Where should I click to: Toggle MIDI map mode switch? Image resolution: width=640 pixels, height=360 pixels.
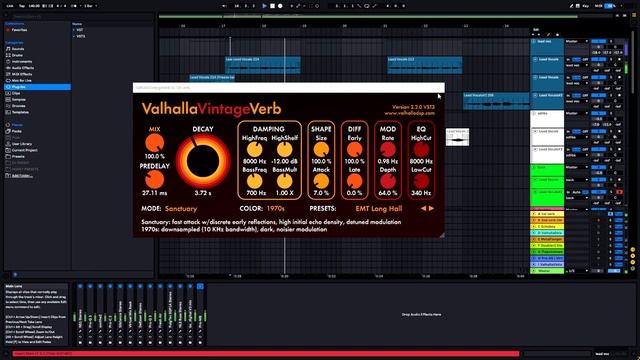(x=598, y=6)
